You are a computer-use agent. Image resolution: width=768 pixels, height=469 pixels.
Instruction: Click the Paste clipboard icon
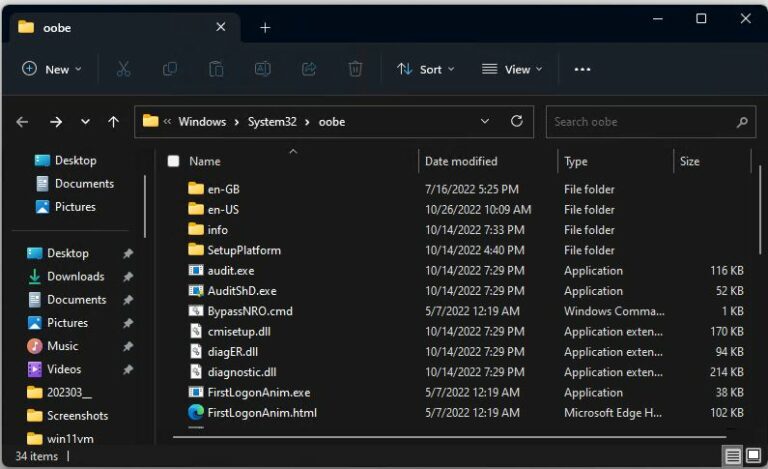pos(216,69)
